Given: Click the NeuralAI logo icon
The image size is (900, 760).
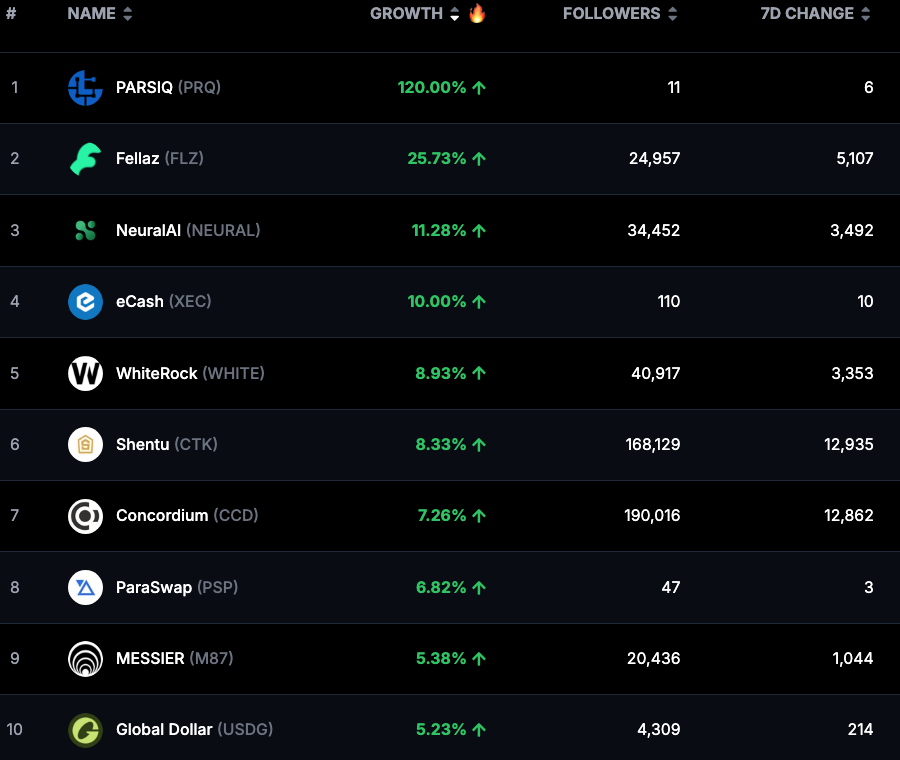Looking at the screenshot, I should point(86,231).
